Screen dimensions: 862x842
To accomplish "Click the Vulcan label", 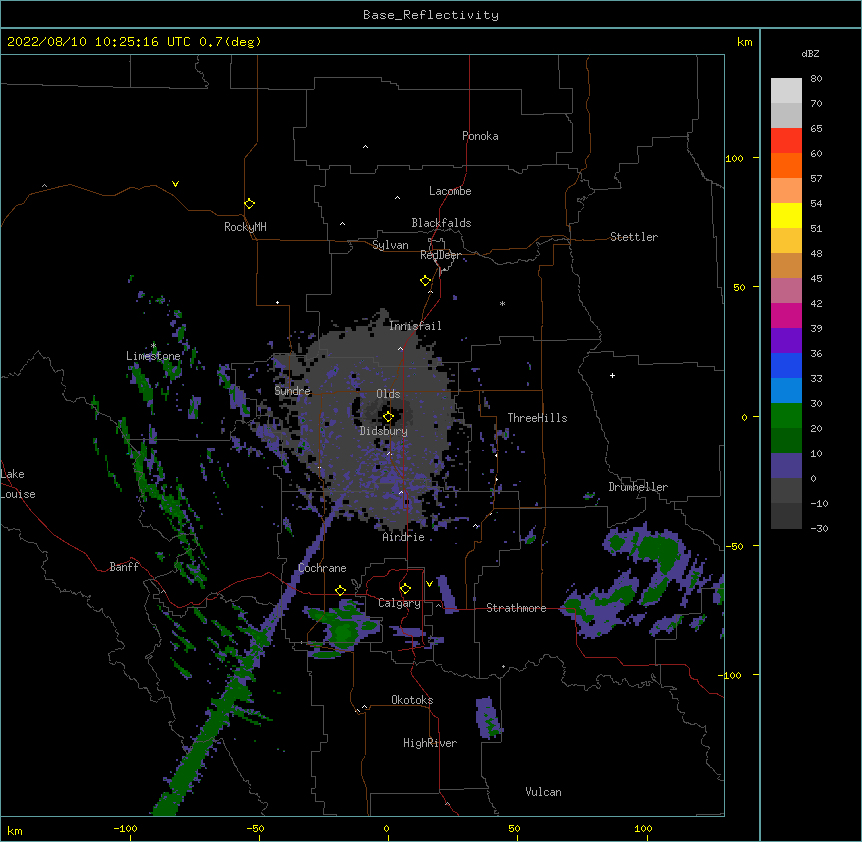I will [543, 792].
